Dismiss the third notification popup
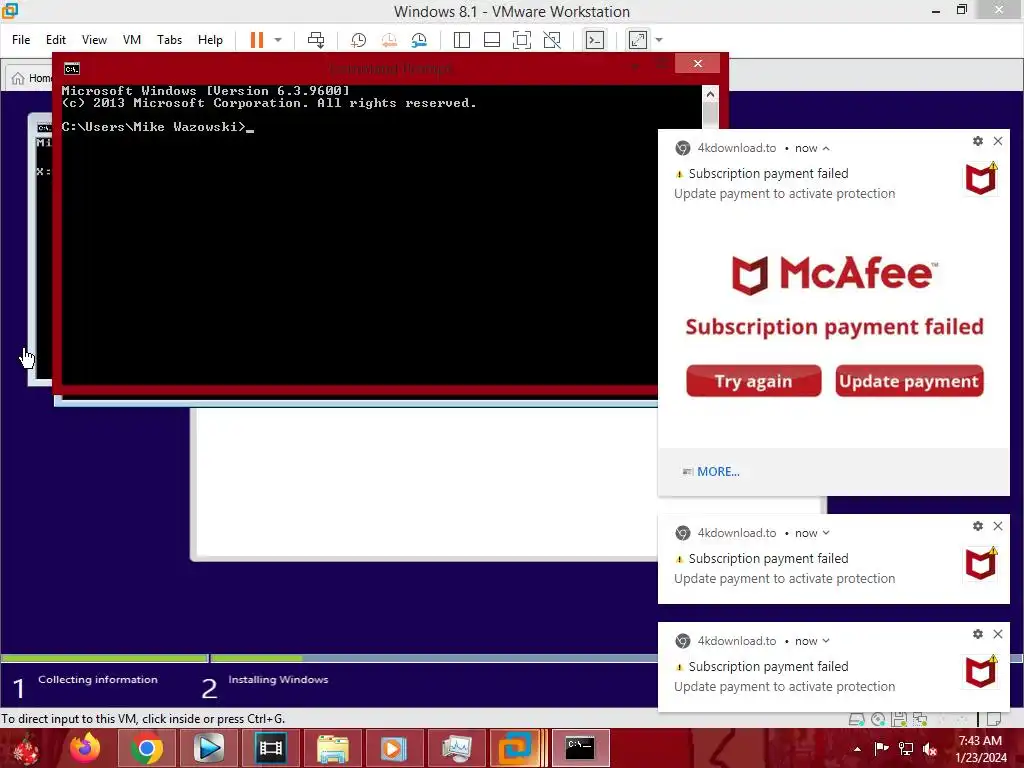This screenshot has height=768, width=1024. click(x=998, y=633)
